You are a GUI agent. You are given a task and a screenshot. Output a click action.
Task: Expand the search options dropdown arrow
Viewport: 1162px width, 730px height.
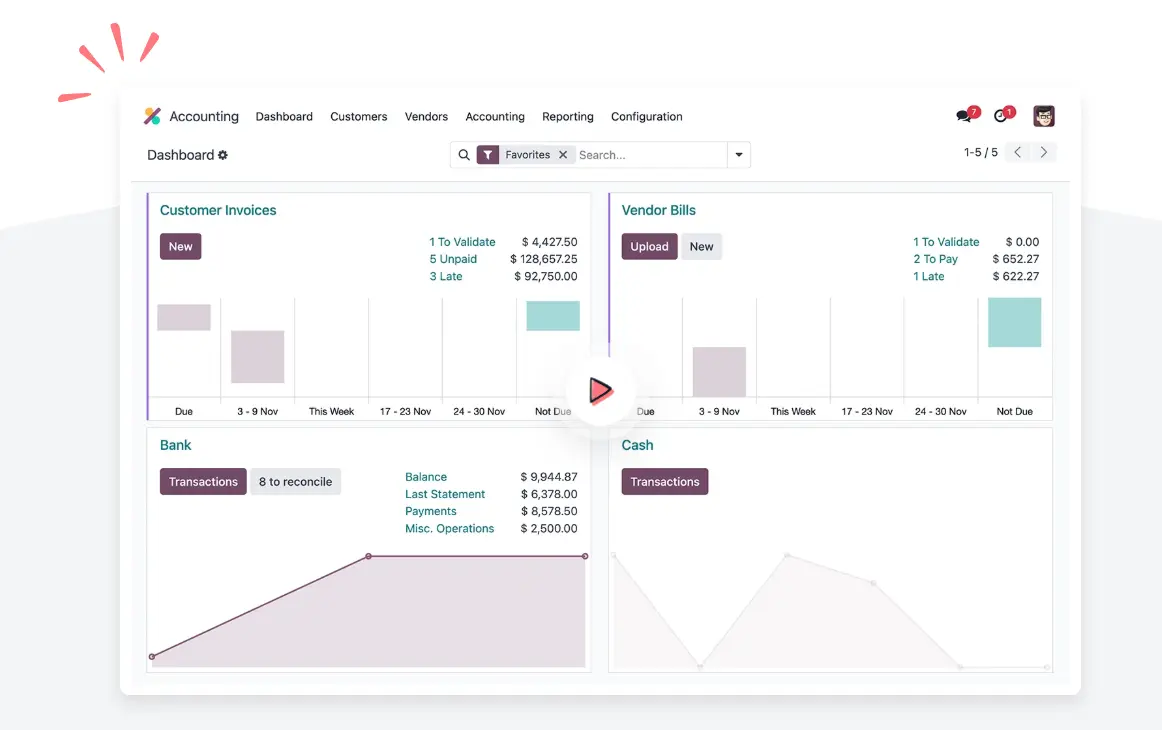(739, 155)
